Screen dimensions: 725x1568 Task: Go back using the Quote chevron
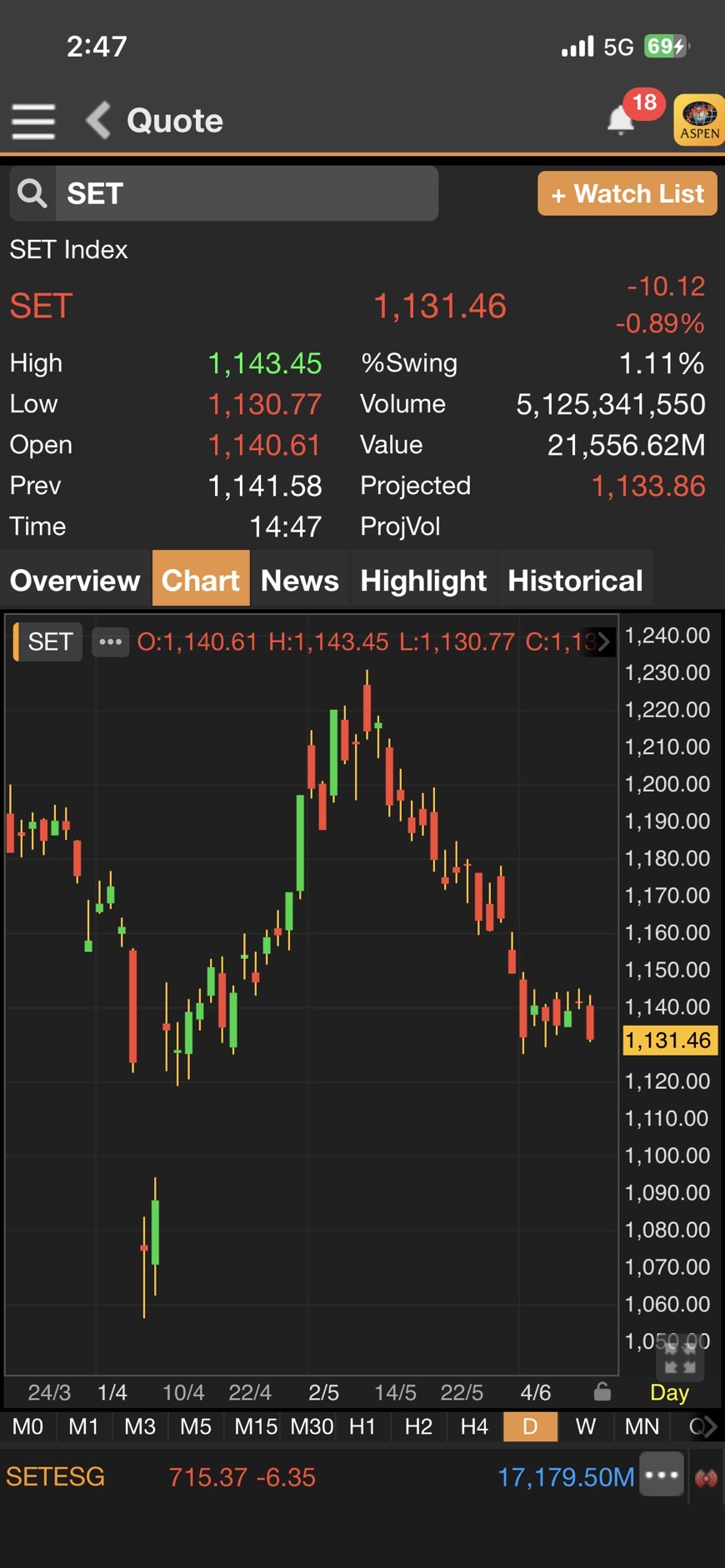click(x=98, y=120)
